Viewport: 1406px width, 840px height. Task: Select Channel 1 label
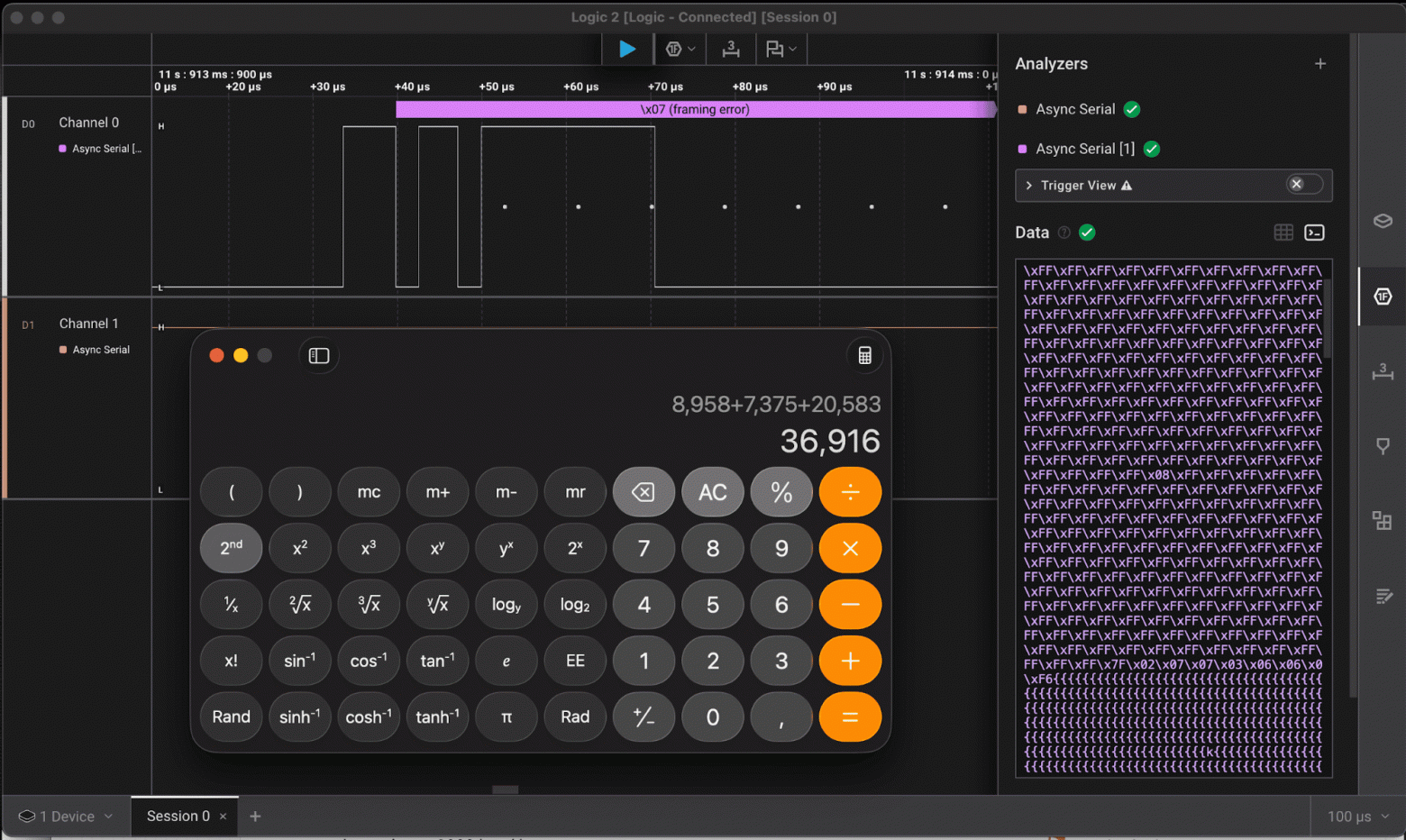[88, 324]
